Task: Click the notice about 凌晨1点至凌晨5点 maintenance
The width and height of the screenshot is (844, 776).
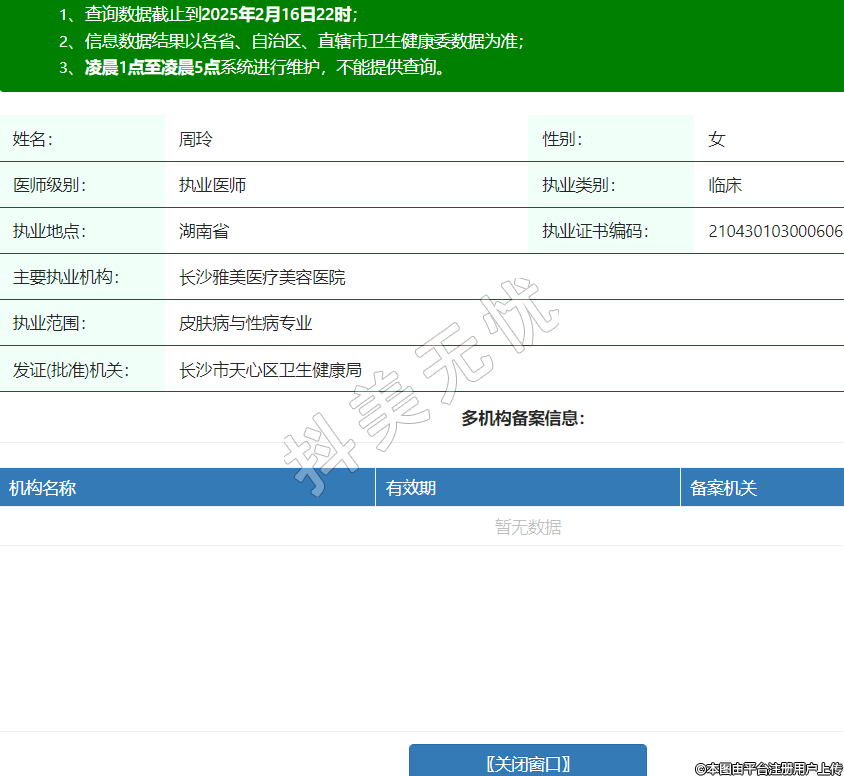Action: click(x=264, y=67)
